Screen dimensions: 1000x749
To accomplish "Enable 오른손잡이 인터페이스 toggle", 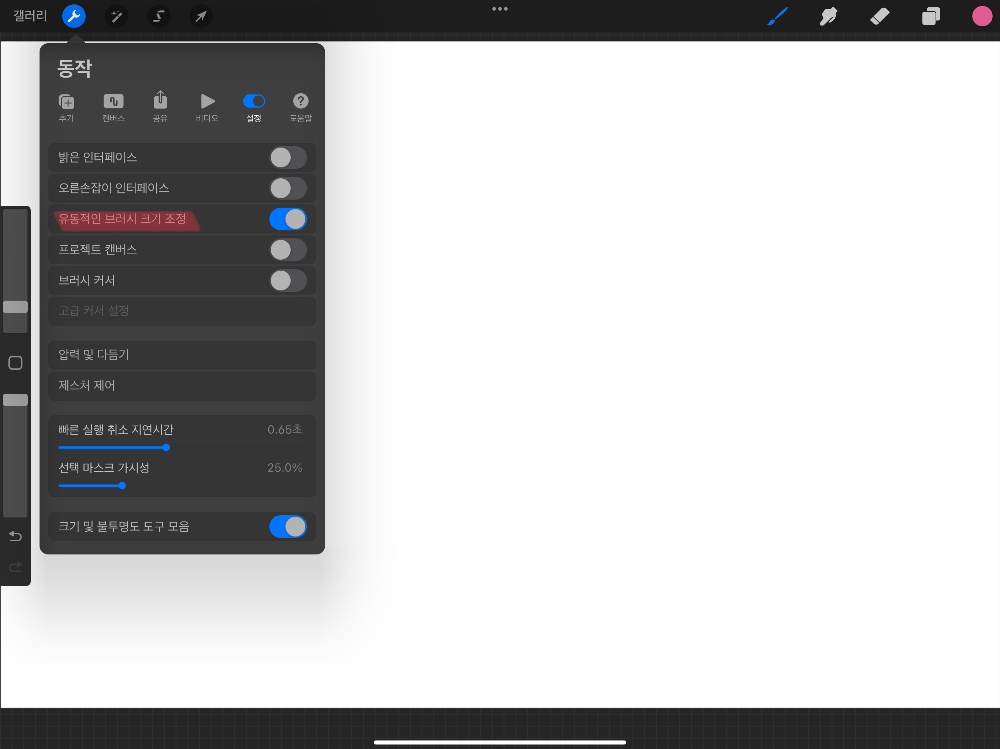I will [288, 188].
